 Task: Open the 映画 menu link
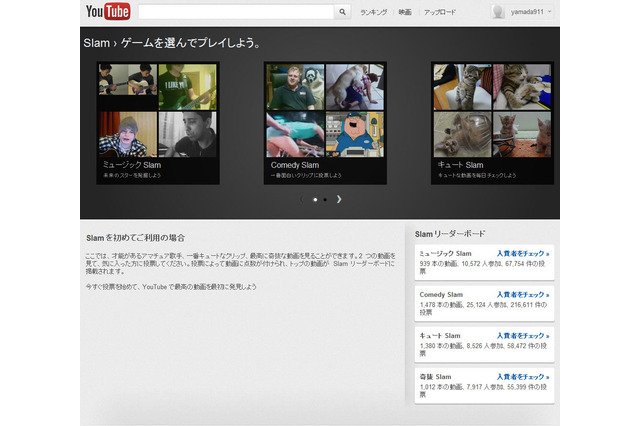point(405,12)
